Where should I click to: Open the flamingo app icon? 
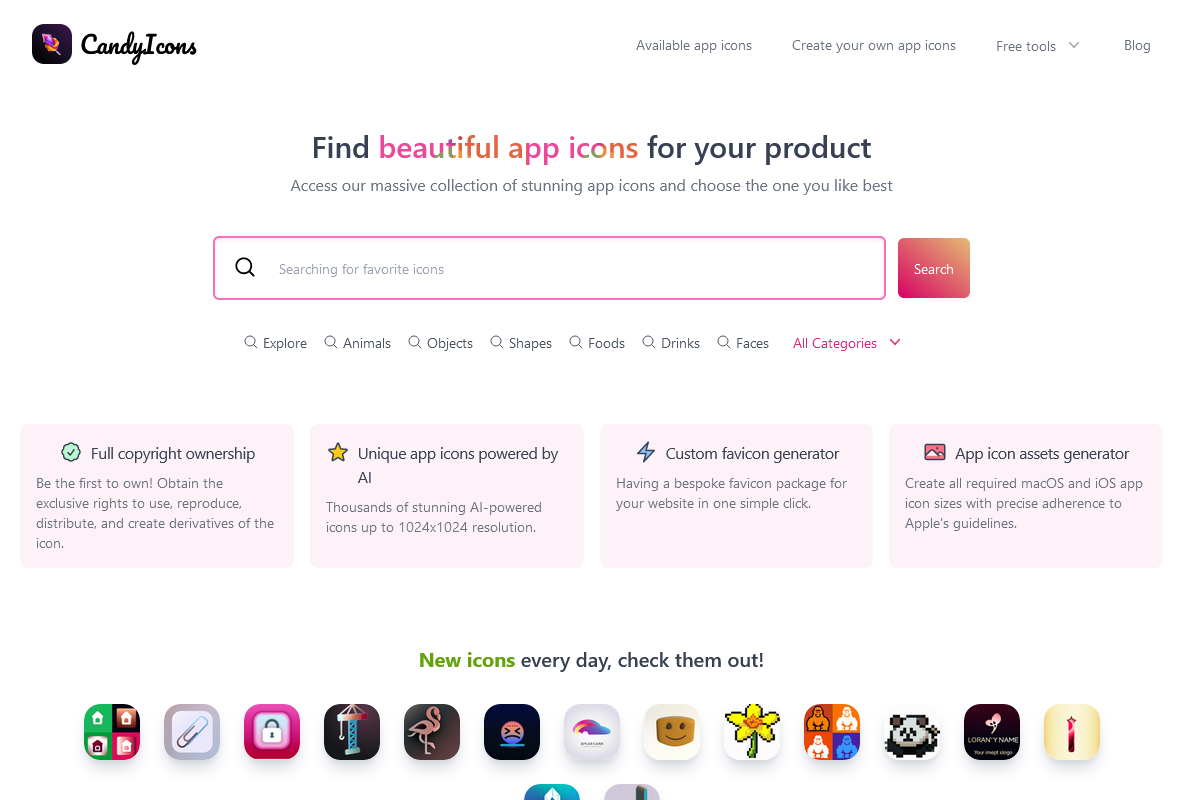[431, 731]
